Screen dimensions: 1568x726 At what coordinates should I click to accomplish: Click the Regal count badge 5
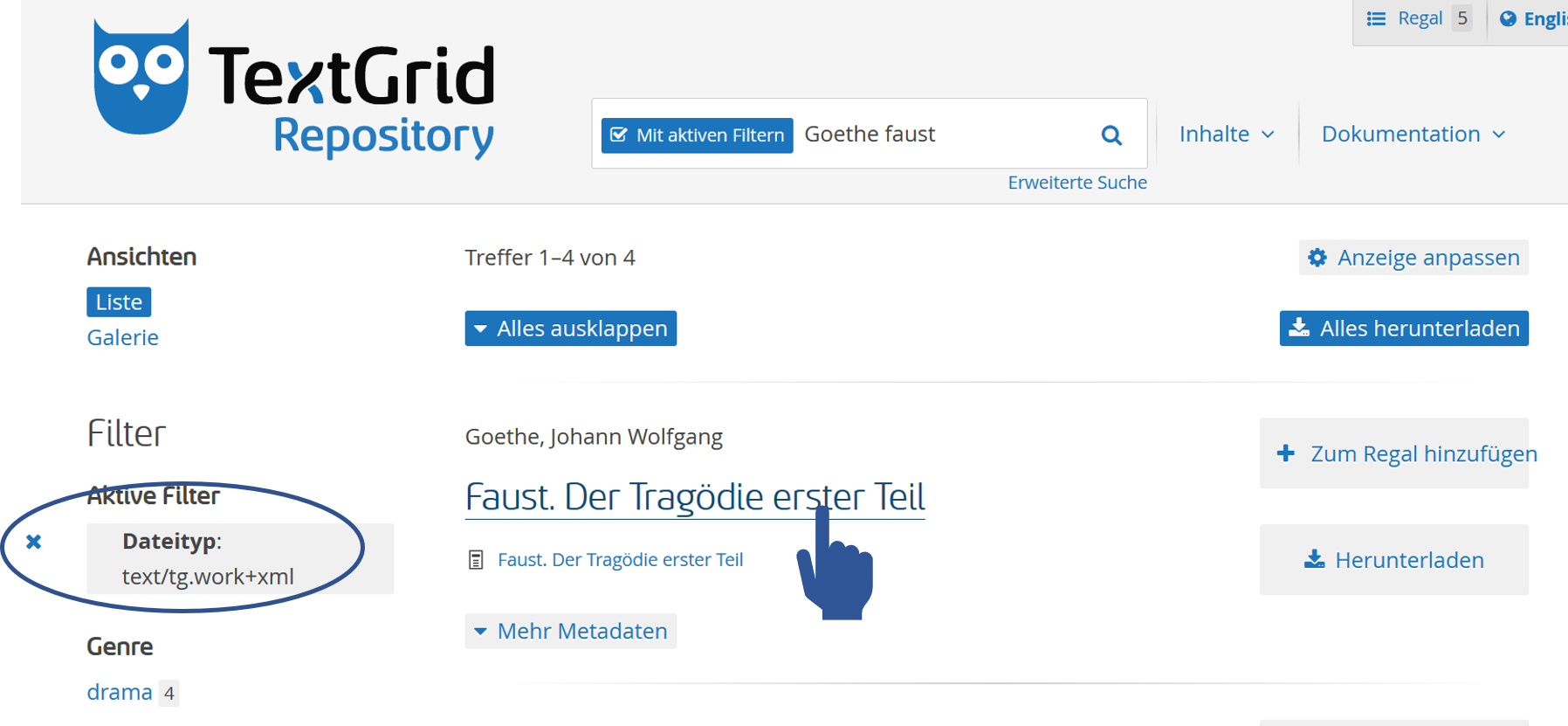pyautogui.click(x=1461, y=18)
